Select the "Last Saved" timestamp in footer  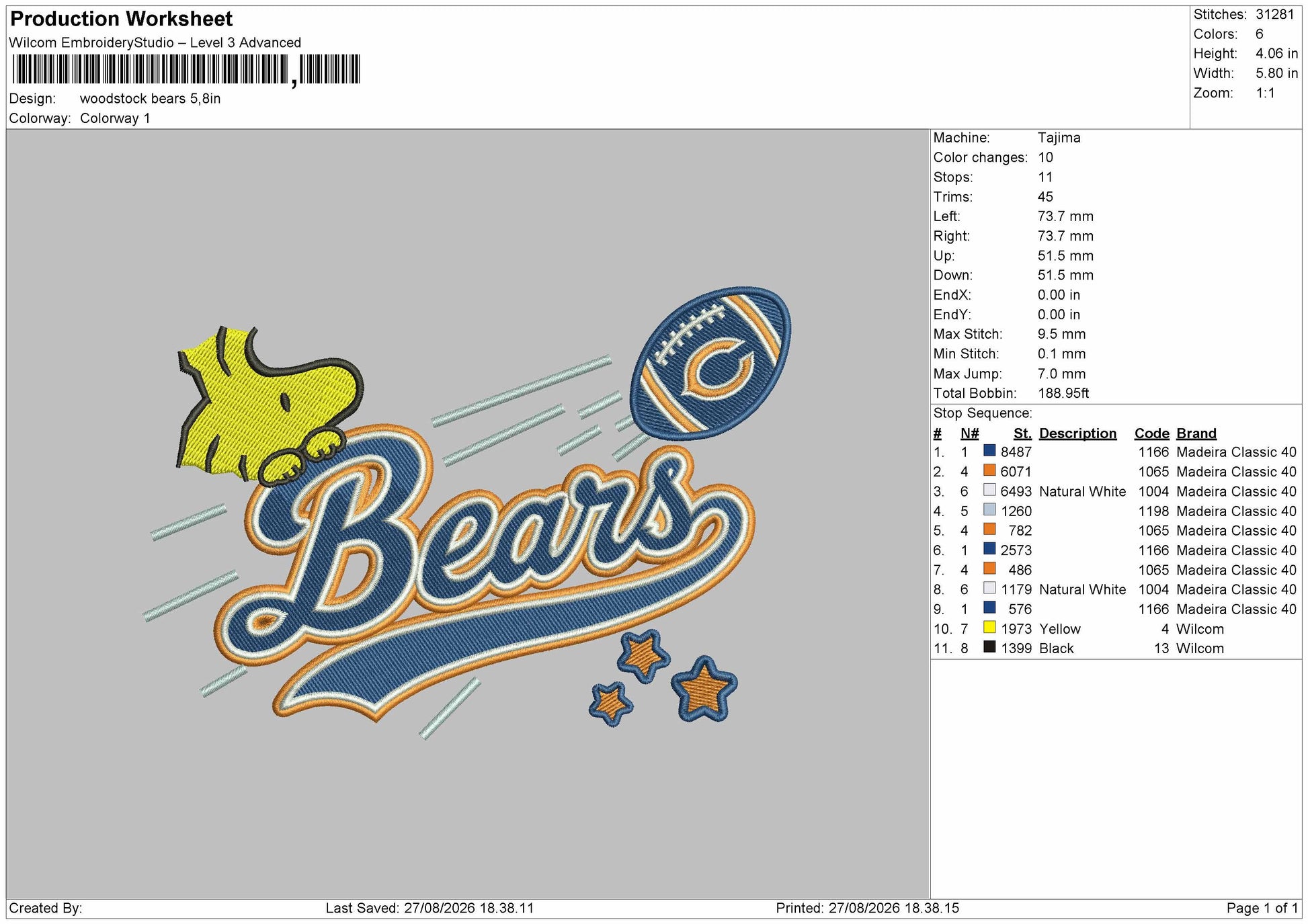pos(430,909)
